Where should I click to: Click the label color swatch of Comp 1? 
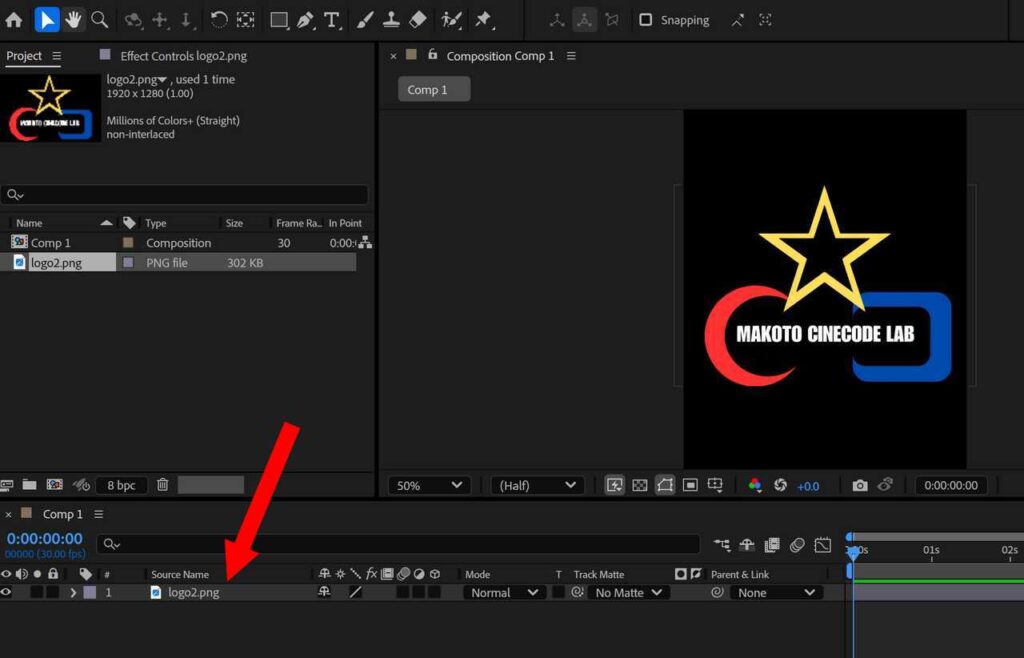tap(128, 243)
